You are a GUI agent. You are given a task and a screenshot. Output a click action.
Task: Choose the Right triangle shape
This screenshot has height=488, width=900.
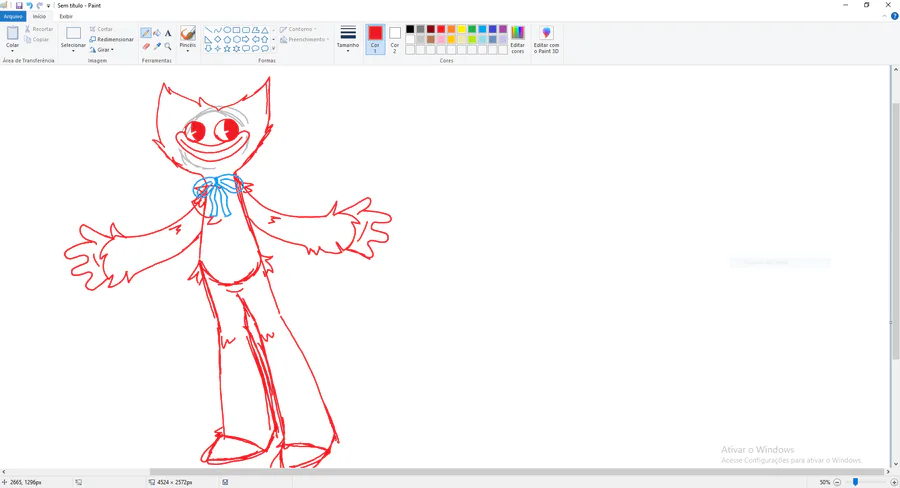(x=208, y=40)
